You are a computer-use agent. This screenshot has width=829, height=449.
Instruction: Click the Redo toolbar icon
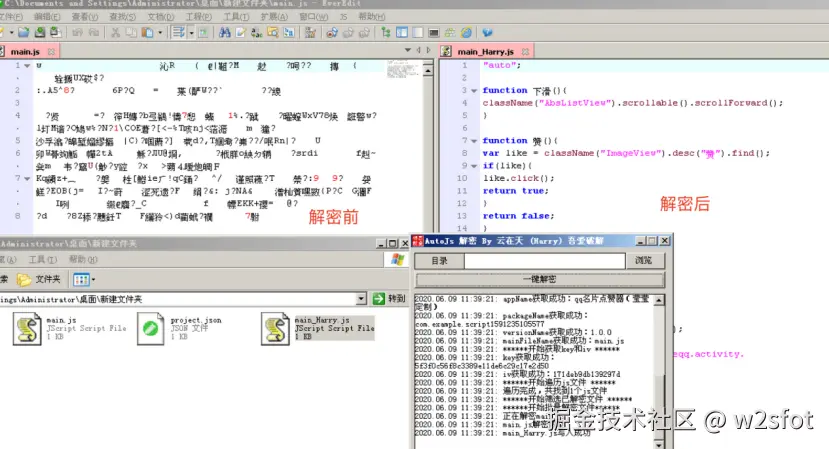point(94,33)
